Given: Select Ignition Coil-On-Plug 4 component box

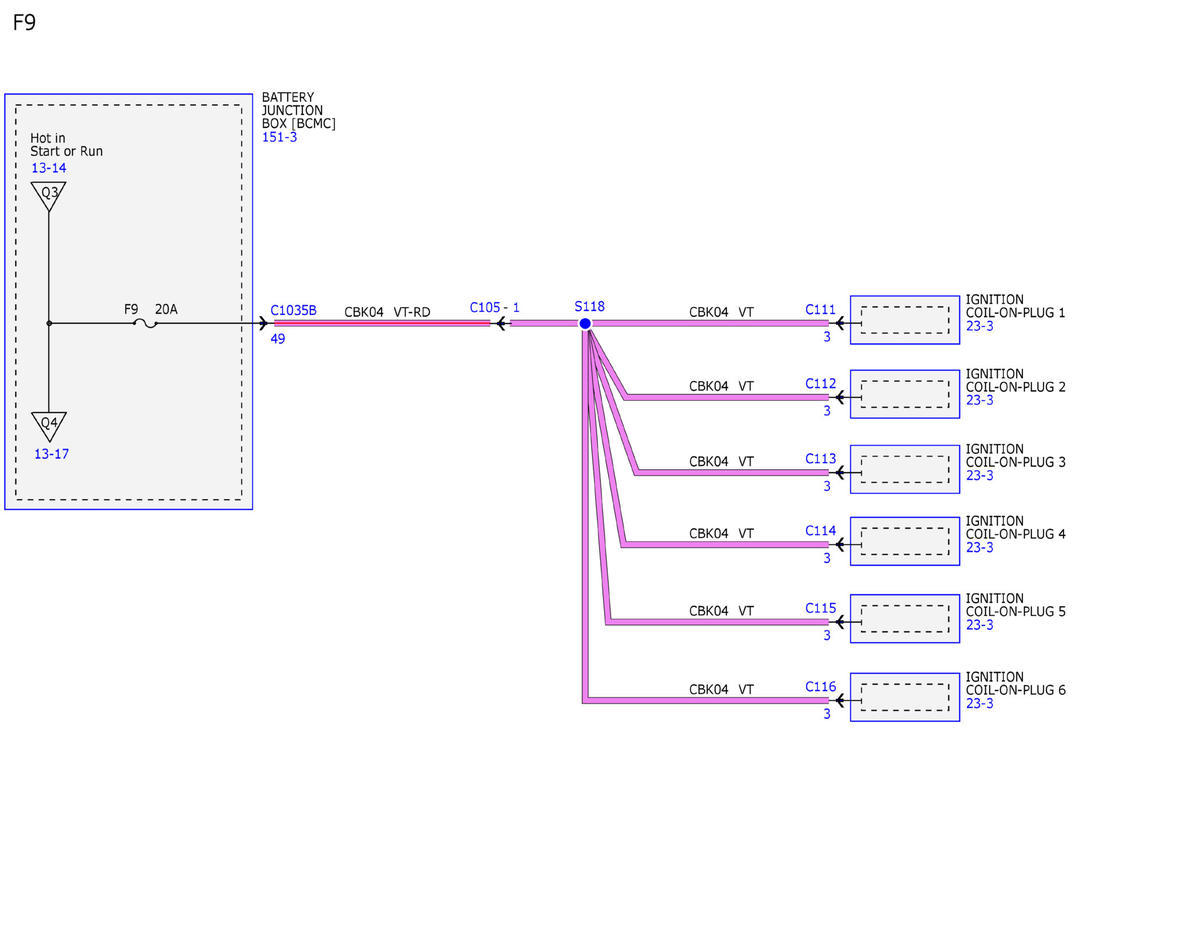Looking at the screenshot, I should (905, 541).
